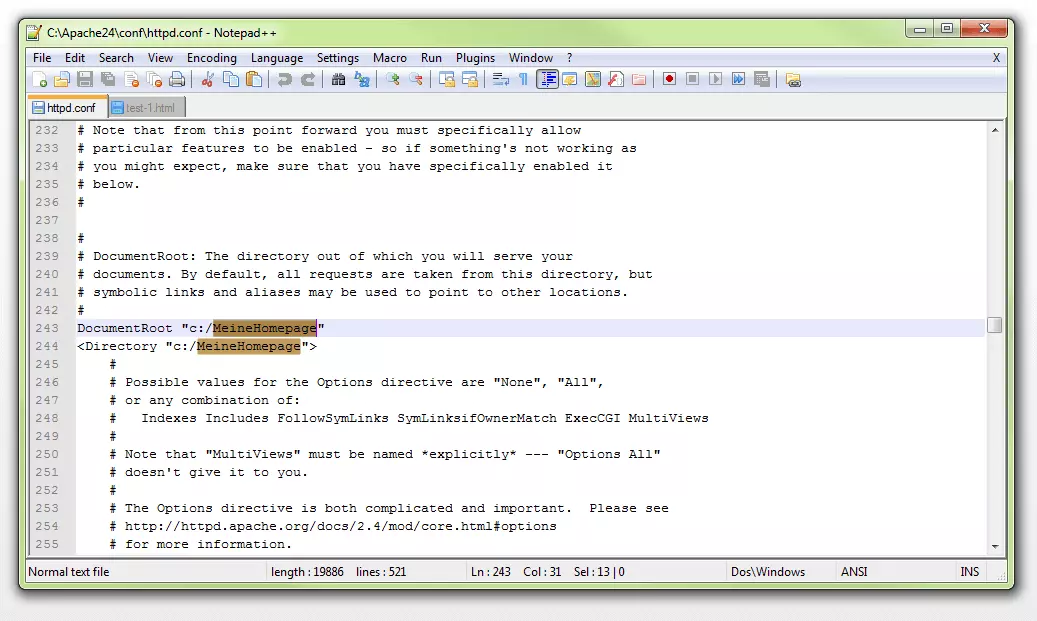Click the text 'Indexes Includes FollowSymLinks' on line 248
The height and width of the screenshot is (621, 1037).
(265, 418)
